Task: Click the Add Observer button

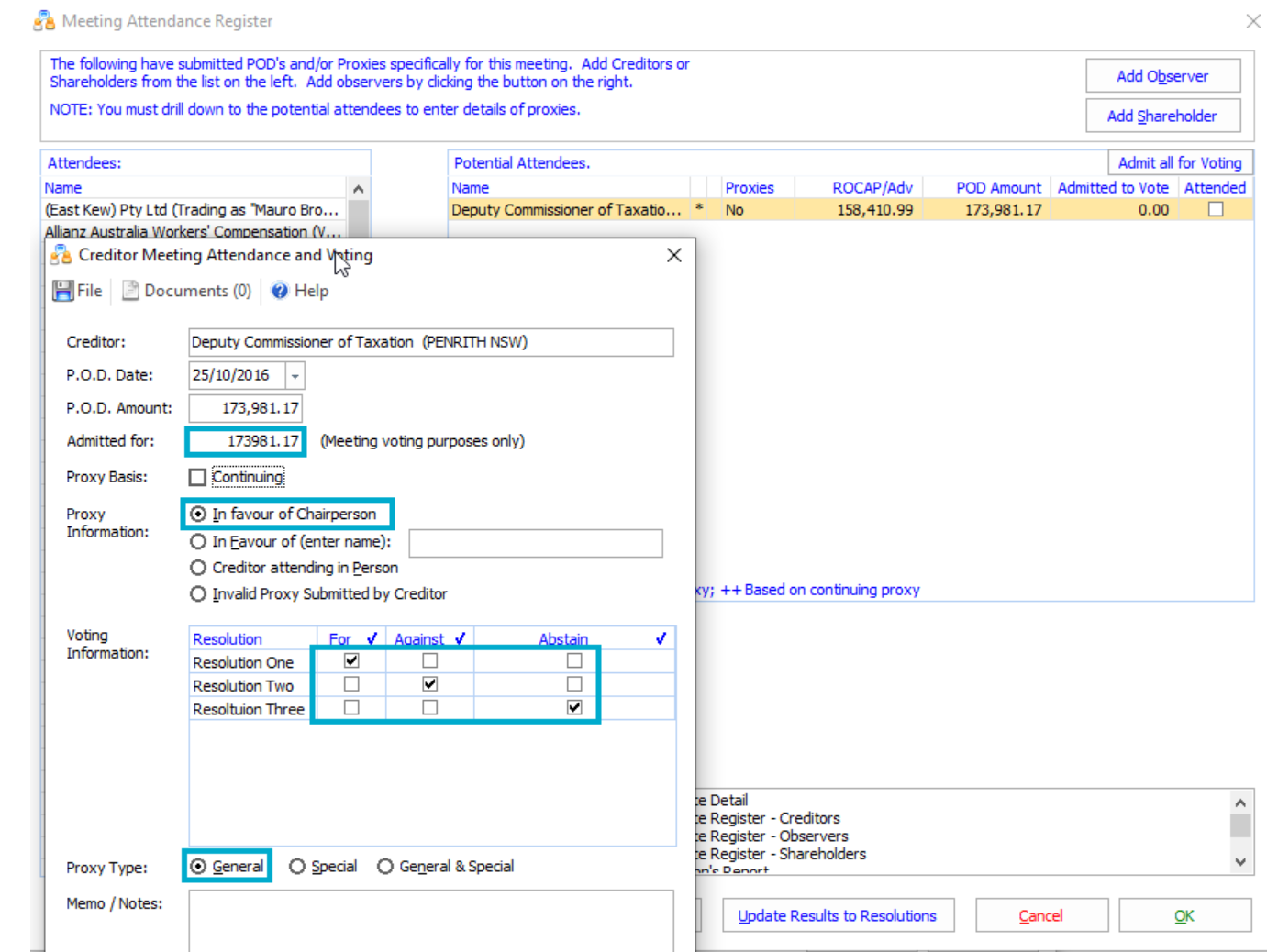Action: [1162, 76]
